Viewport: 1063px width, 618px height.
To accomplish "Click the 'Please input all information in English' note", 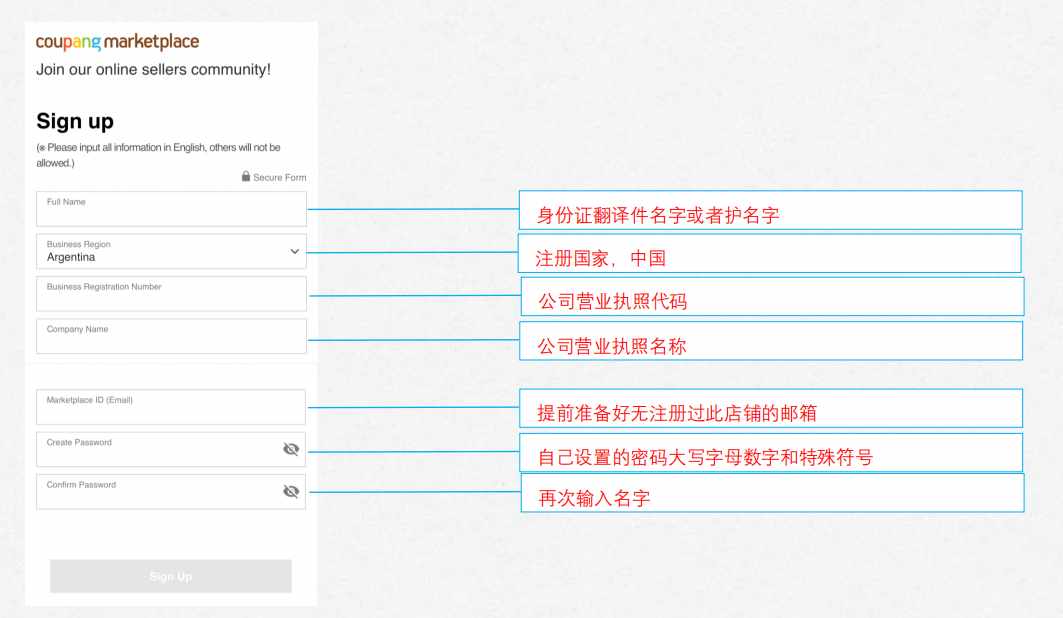I will click(x=158, y=155).
